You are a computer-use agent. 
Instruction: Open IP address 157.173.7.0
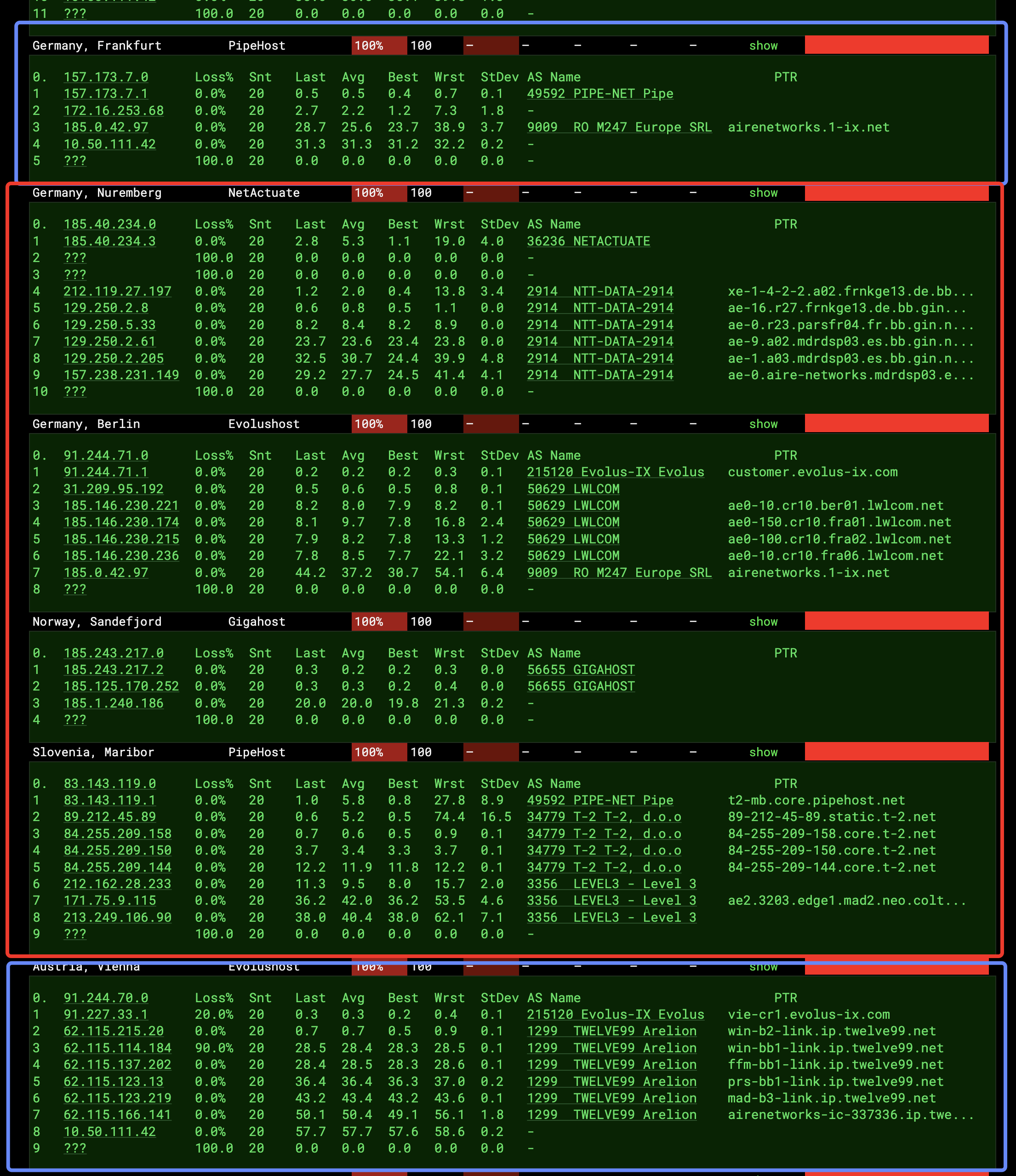(106, 77)
